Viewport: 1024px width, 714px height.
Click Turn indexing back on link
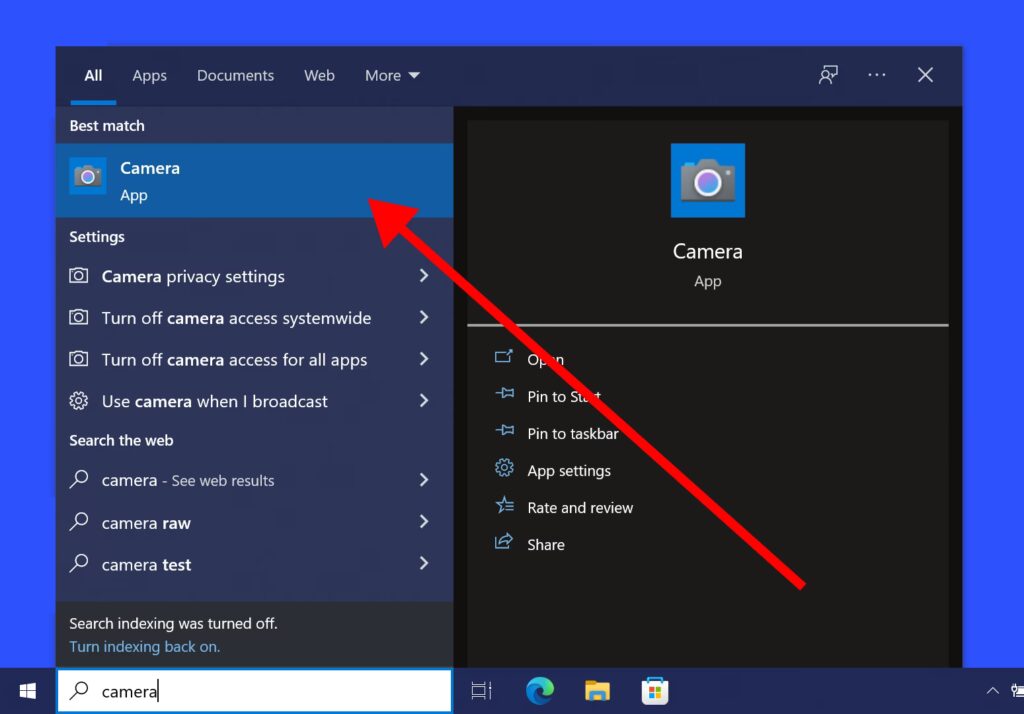point(144,647)
